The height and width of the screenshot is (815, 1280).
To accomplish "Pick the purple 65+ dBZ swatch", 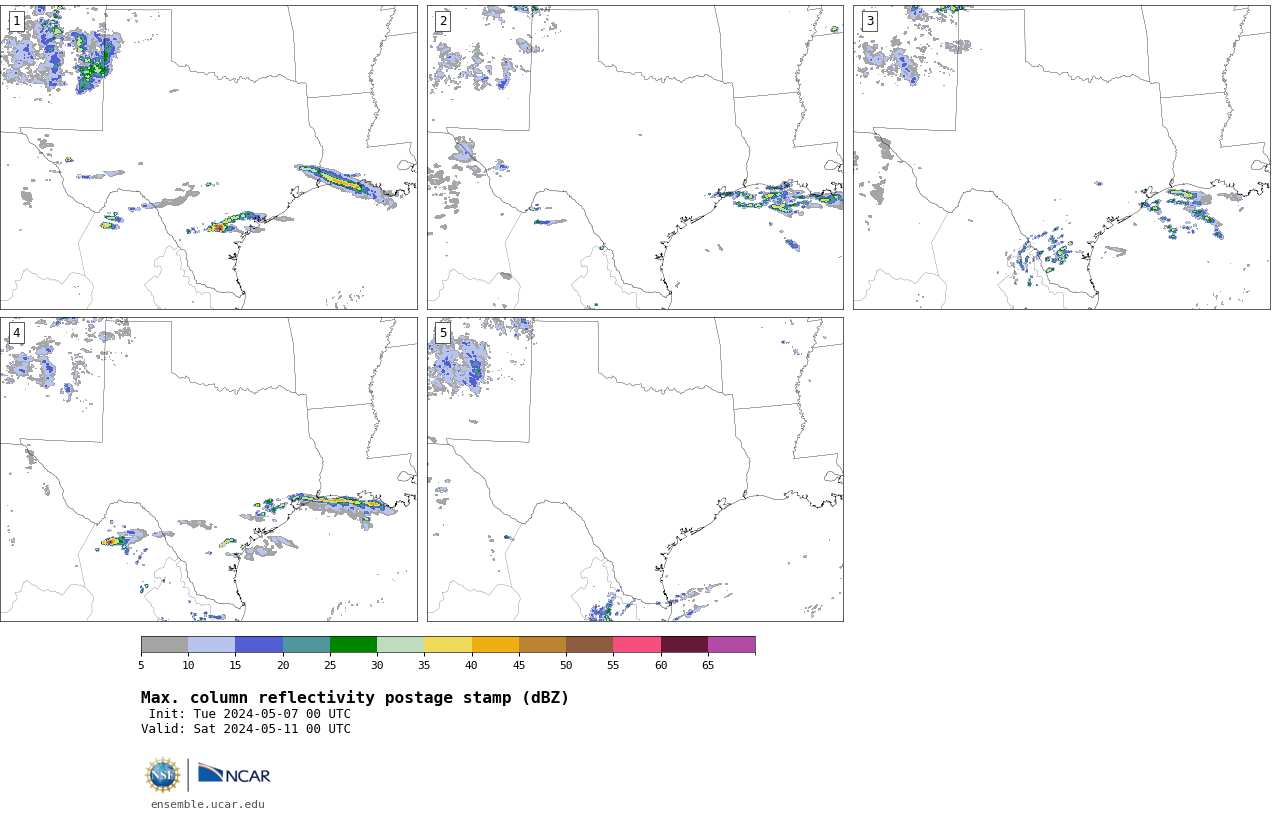I will pyautogui.click(x=732, y=644).
